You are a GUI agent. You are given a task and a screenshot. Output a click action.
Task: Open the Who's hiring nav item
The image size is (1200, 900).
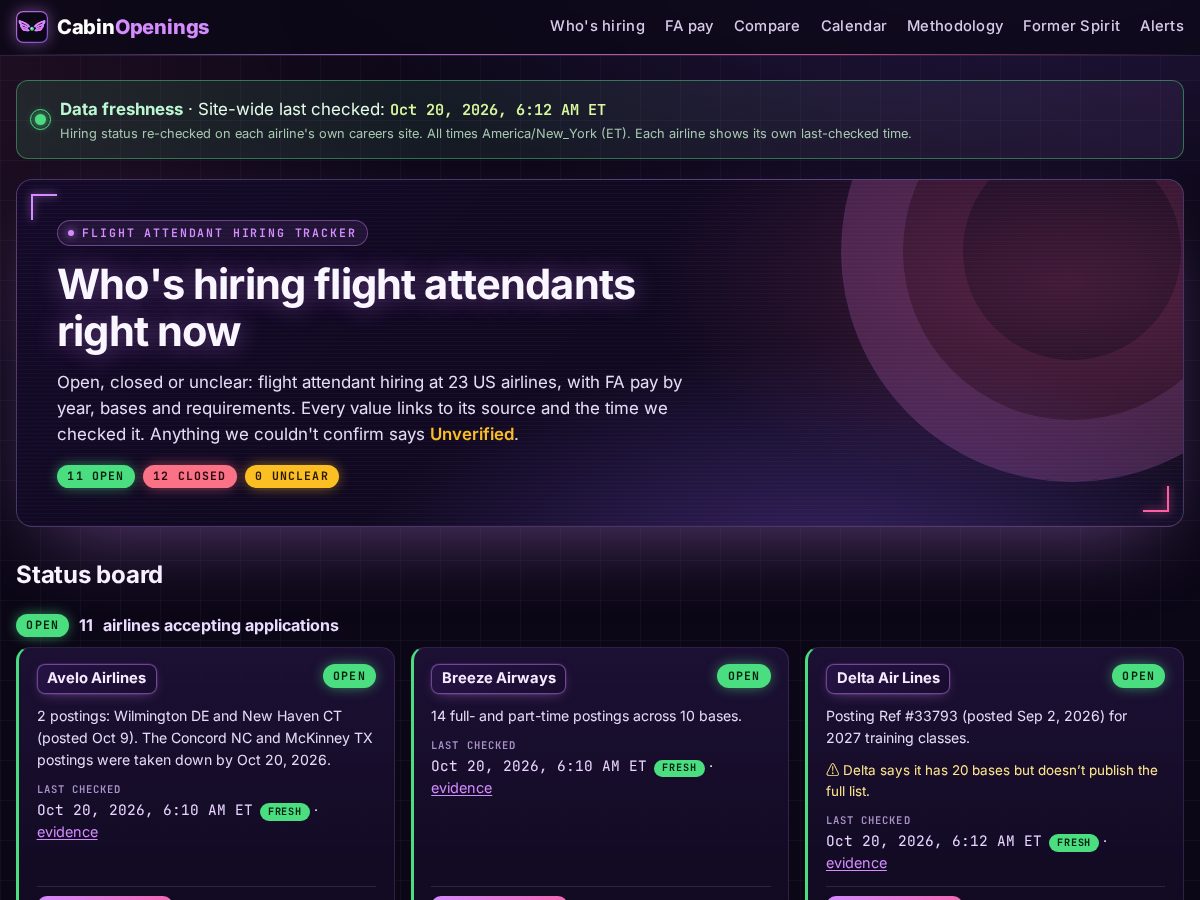click(x=597, y=26)
